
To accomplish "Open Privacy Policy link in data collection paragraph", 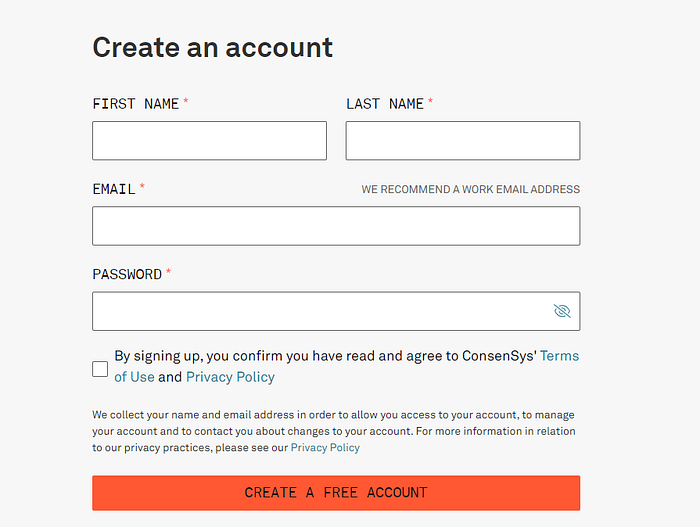I will 325,448.
